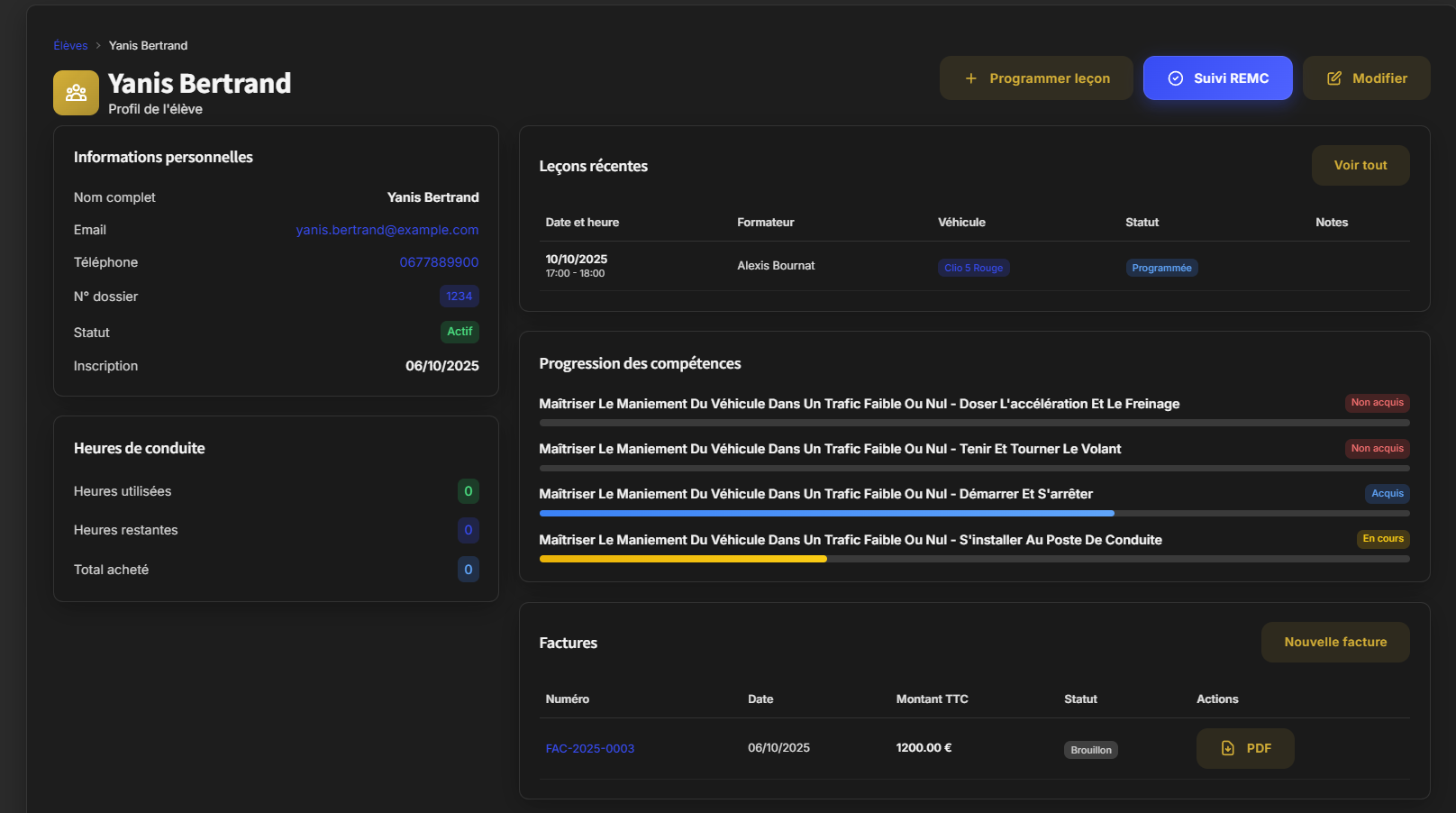Click the PDF download file icon
Screen dimensions: 1456x813
point(1227,748)
